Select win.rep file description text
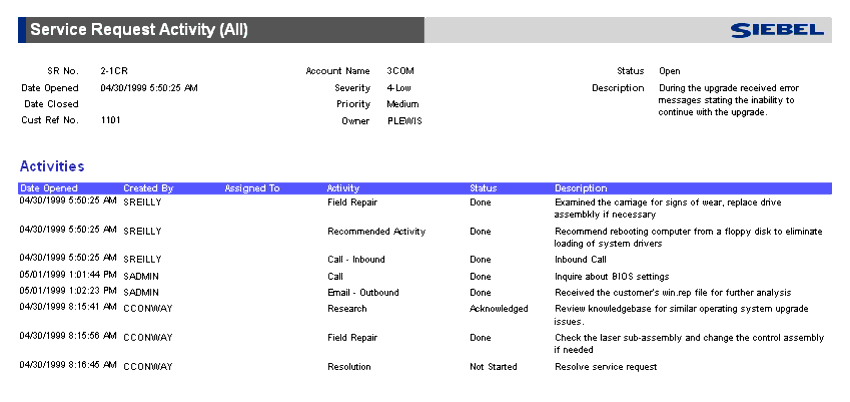The height and width of the screenshot is (402, 850). [x=673, y=293]
